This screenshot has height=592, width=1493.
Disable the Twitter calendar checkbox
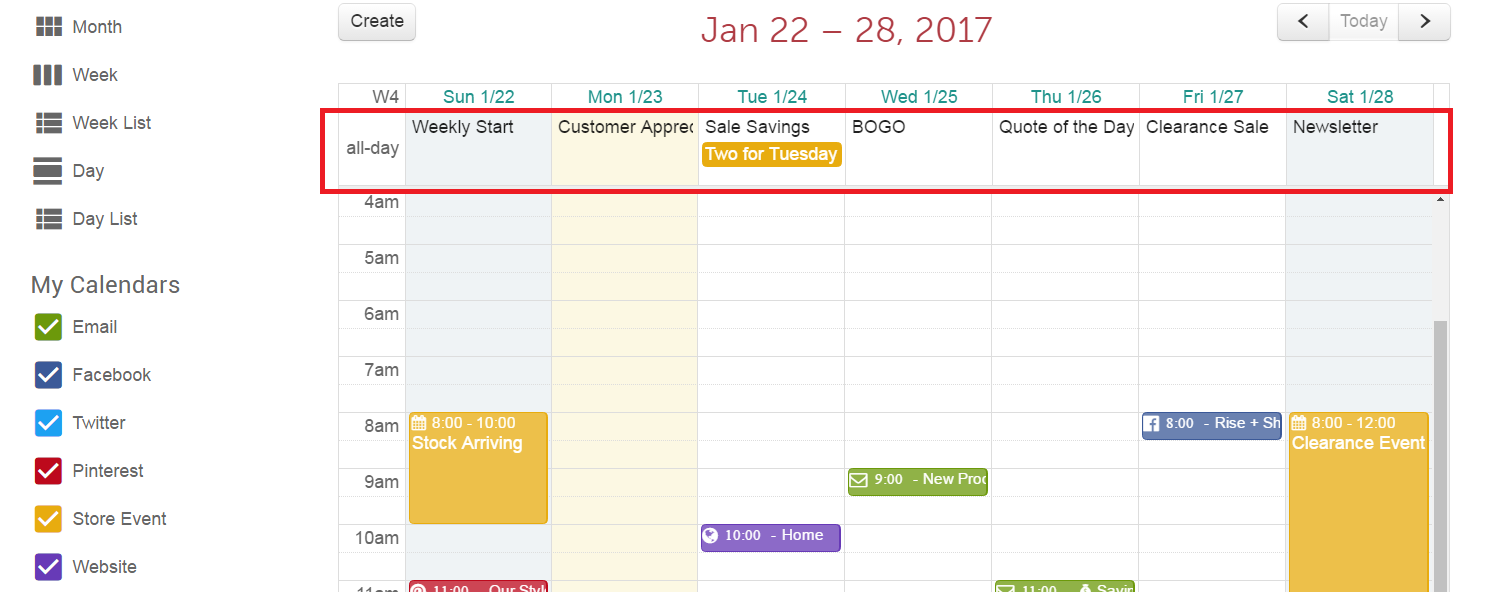click(49, 423)
